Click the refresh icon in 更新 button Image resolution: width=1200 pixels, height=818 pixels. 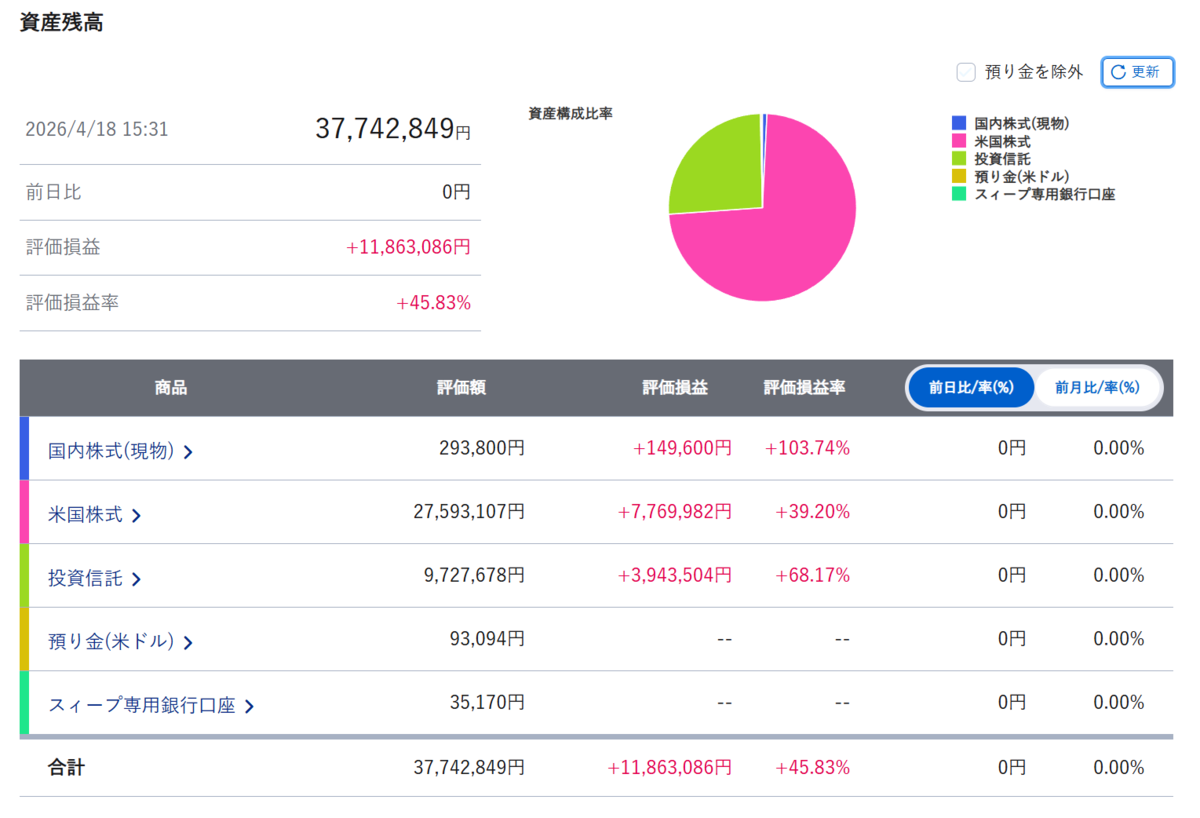pyautogui.click(x=1118, y=72)
